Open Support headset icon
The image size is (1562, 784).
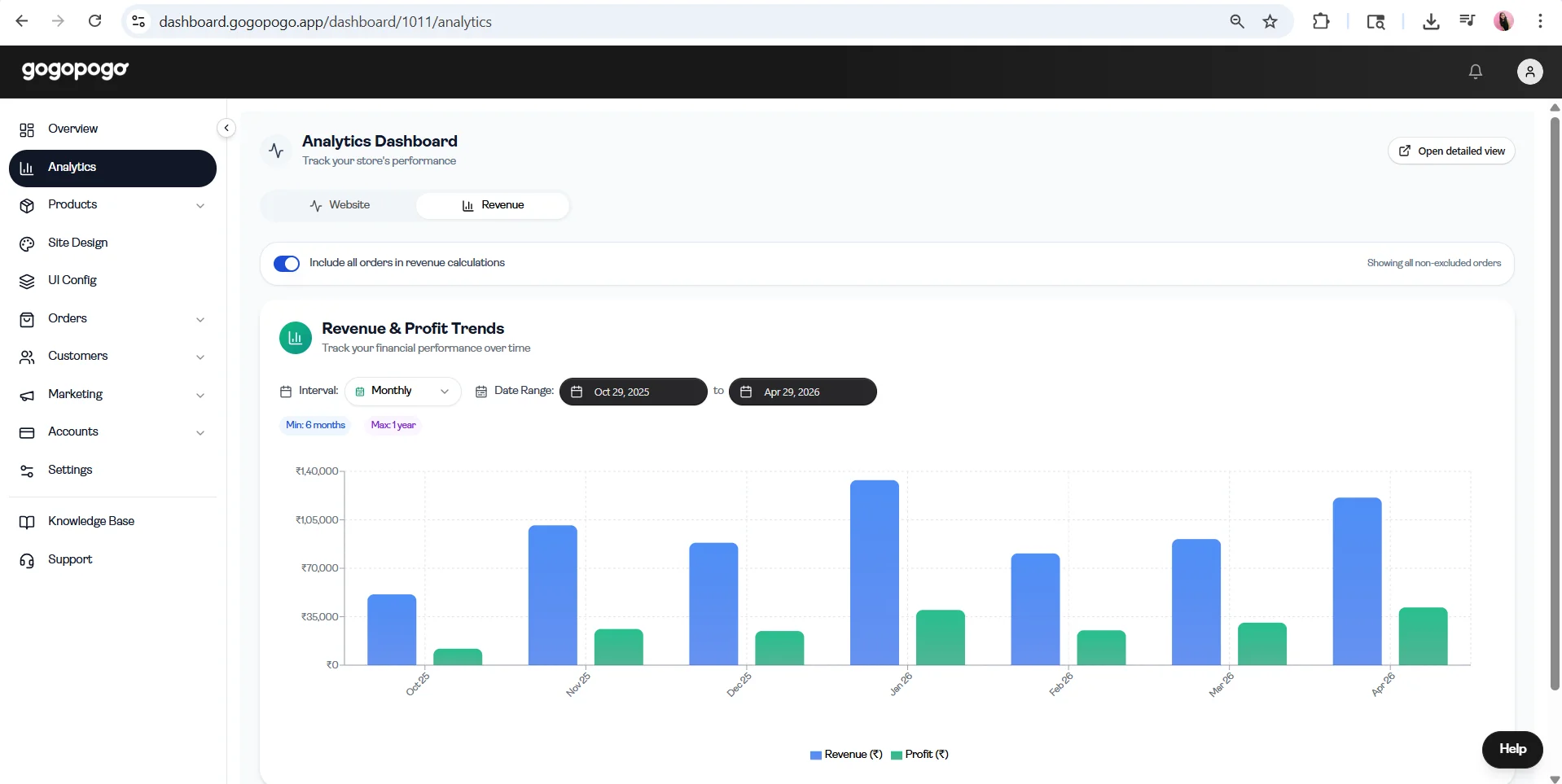click(27, 560)
